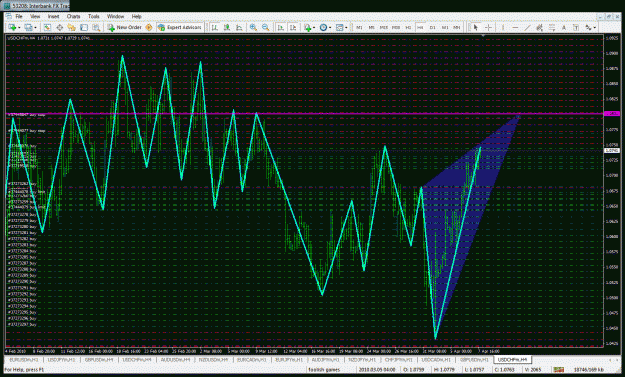625x377 pixels.
Task: Expand the Indicators dropdown arrow
Action: tap(314, 27)
